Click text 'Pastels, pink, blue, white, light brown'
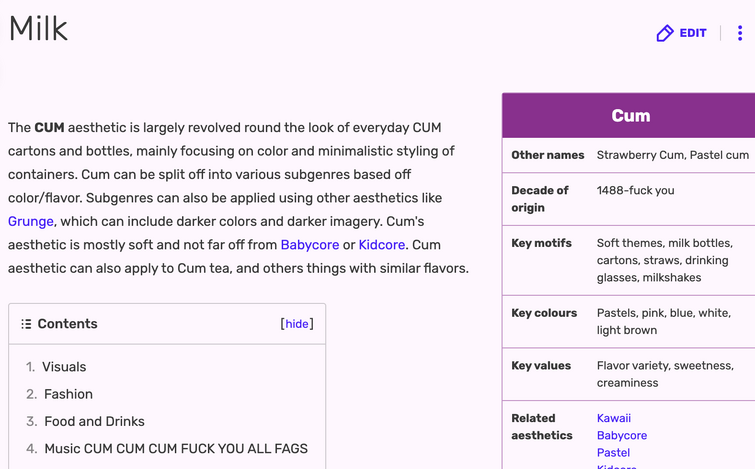This screenshot has height=469, width=755. [x=664, y=322]
